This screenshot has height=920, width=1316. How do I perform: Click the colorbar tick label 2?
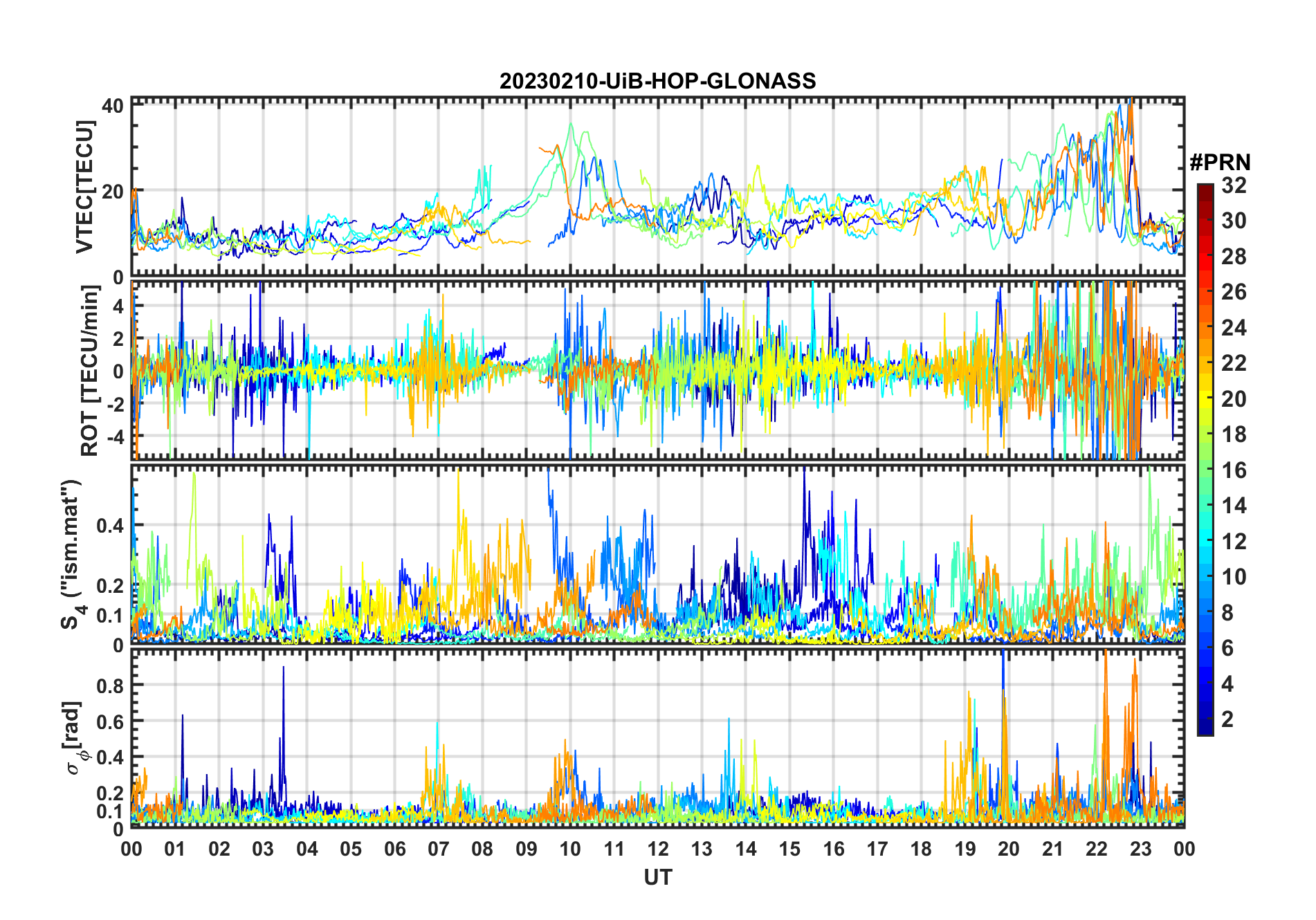point(1227,719)
